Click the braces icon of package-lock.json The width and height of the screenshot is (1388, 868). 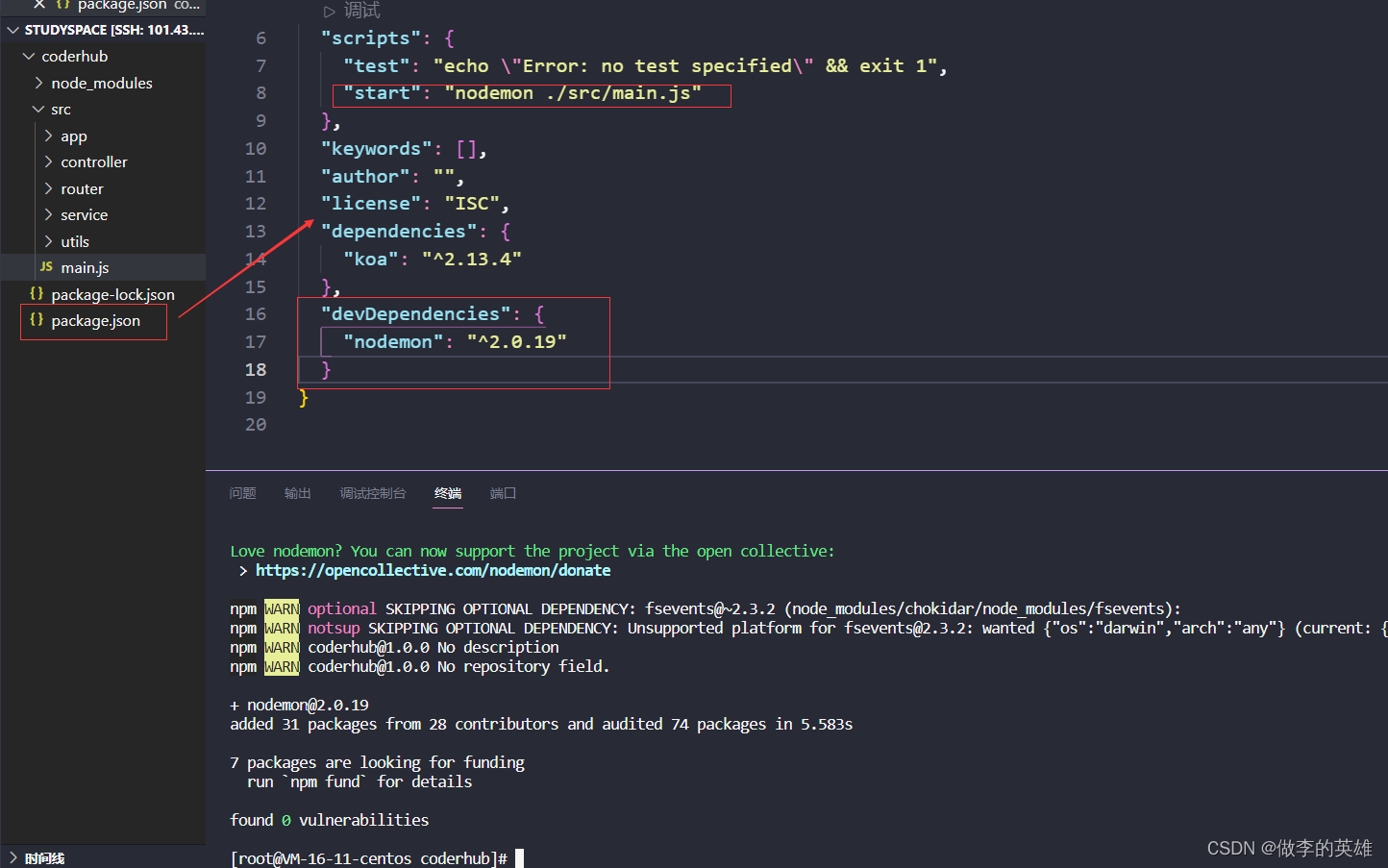(37, 293)
